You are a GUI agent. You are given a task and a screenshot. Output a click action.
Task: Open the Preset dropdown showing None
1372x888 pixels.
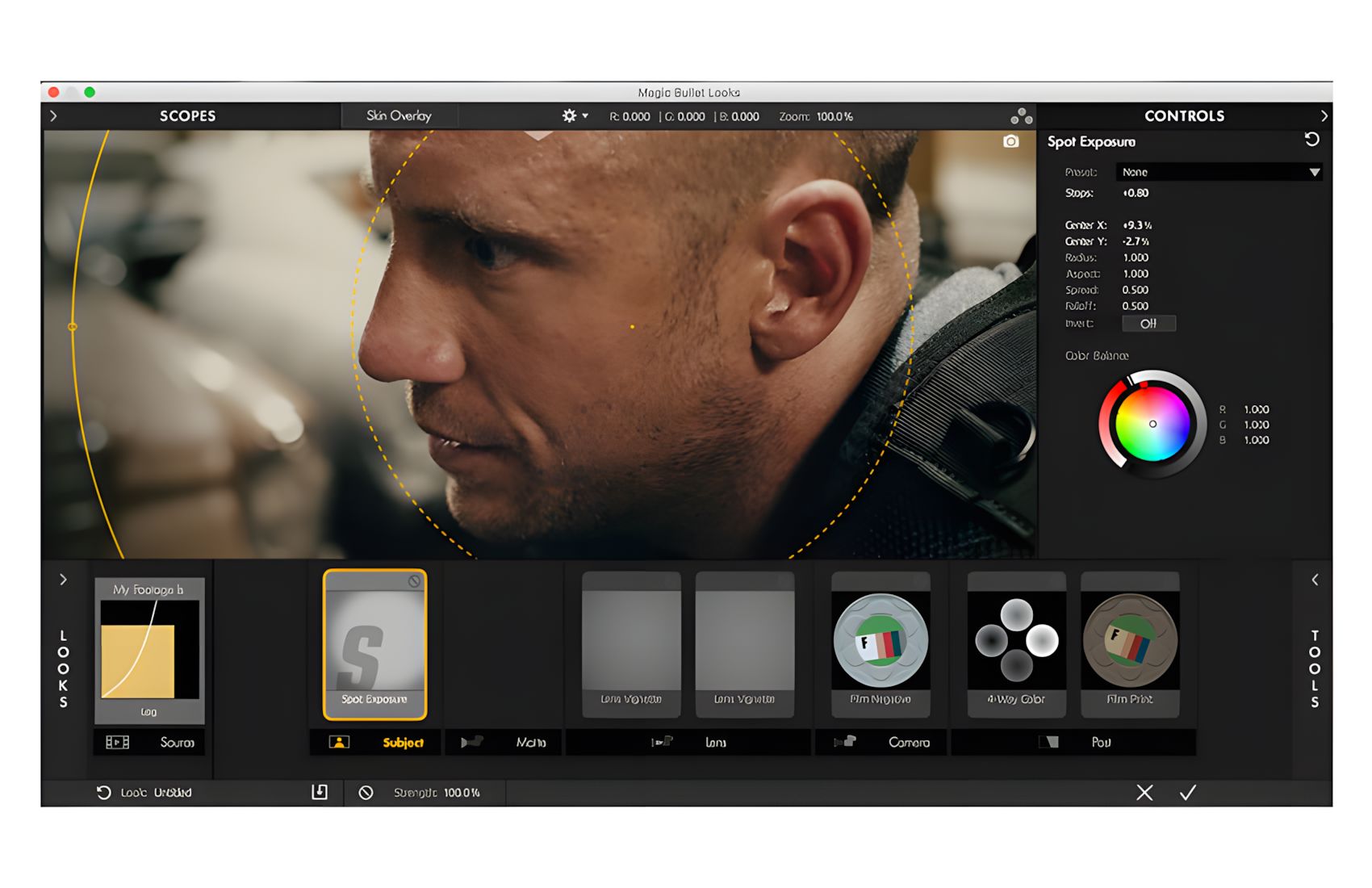coord(1219,172)
